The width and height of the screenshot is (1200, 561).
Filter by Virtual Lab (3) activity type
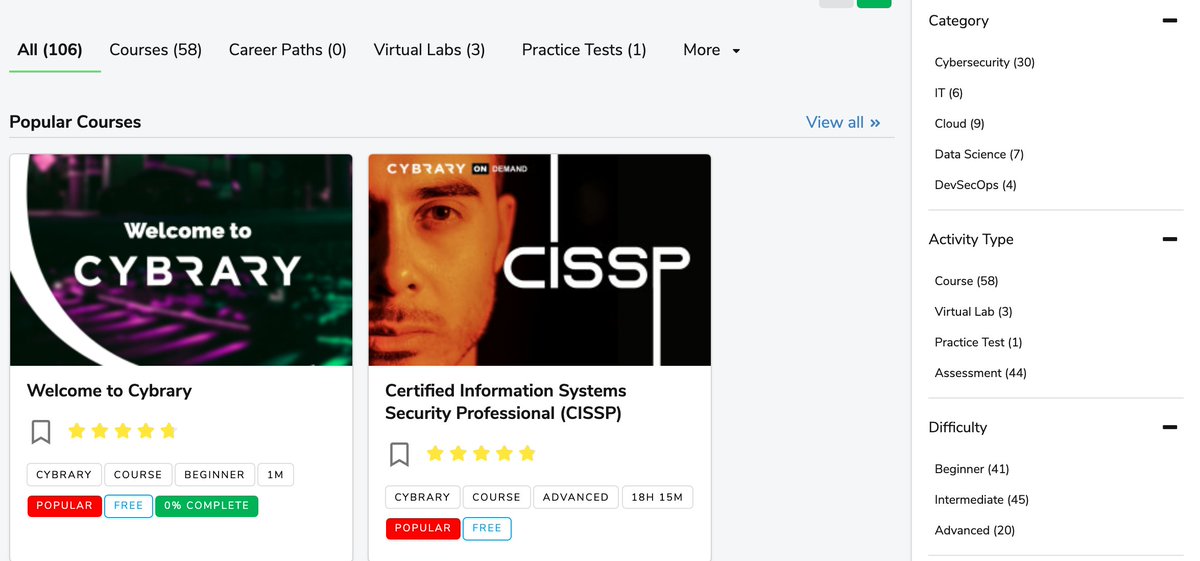[x=974, y=312]
